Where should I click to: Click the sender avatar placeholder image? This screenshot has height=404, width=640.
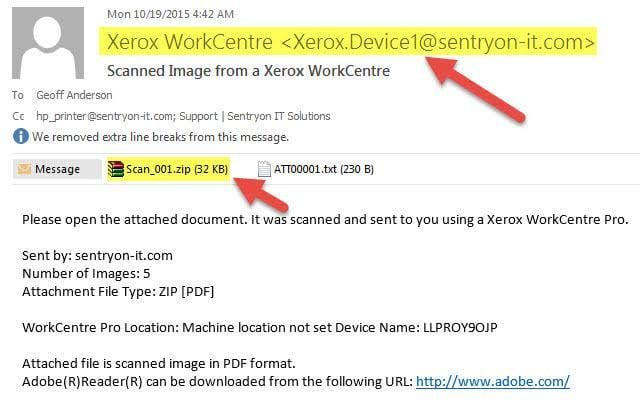tap(48, 43)
